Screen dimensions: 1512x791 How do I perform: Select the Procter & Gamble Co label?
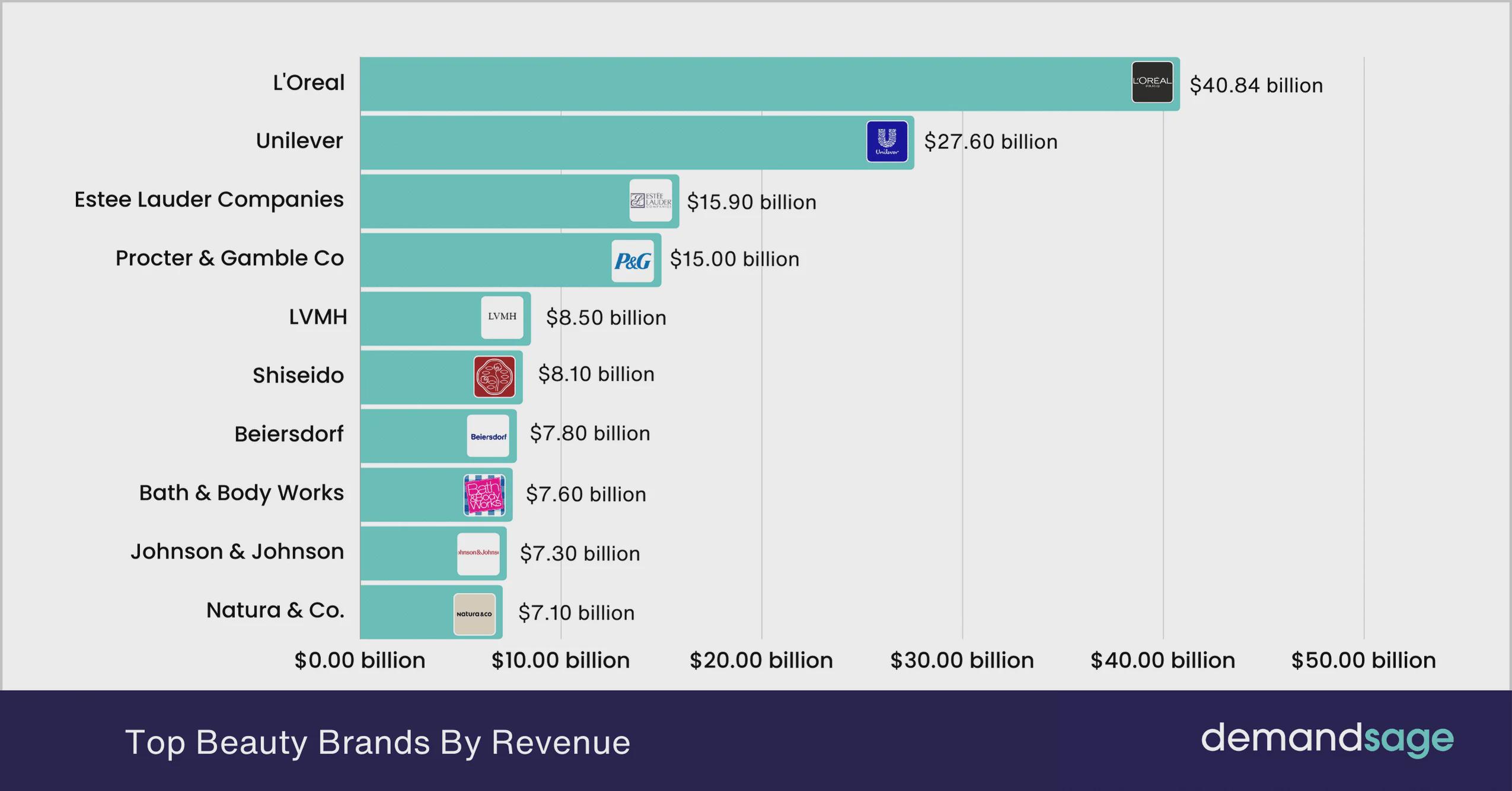[x=229, y=258]
